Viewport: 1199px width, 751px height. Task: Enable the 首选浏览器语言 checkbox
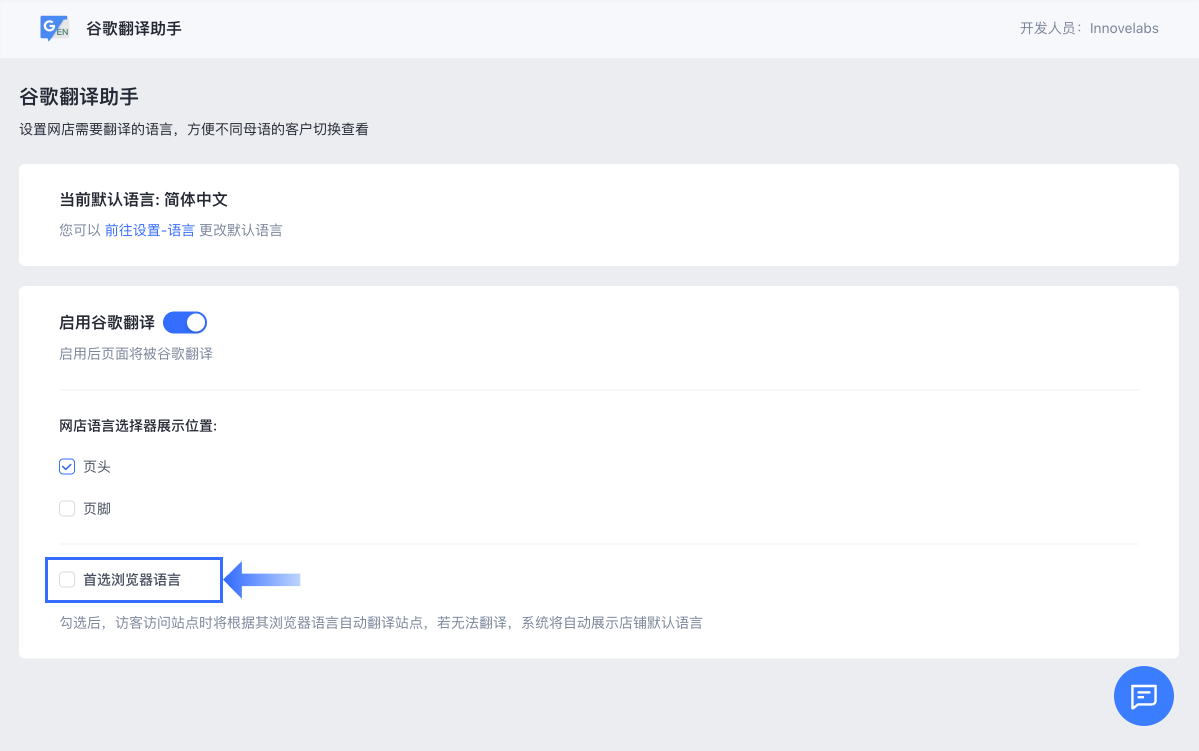click(67, 580)
